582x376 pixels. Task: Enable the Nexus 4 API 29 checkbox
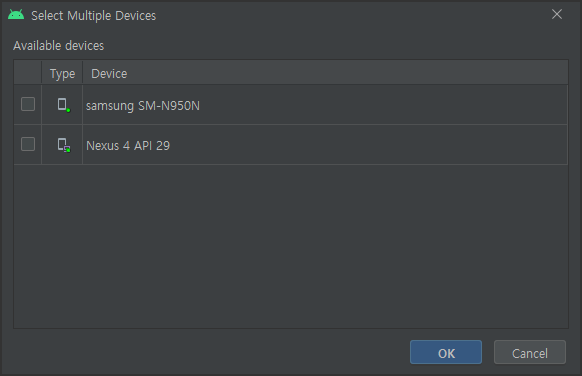coord(28,144)
